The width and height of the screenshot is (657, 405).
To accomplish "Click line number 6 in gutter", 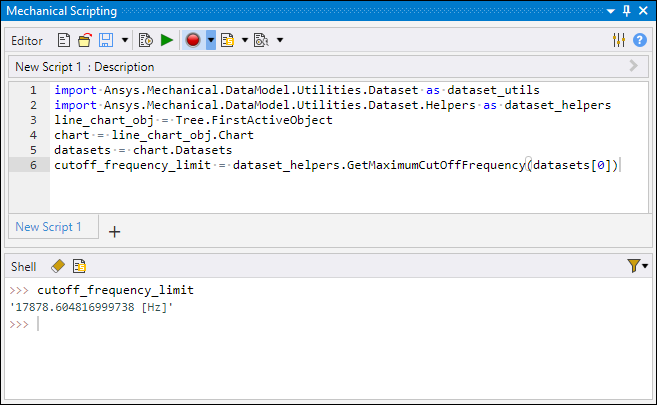I will [x=33, y=165].
